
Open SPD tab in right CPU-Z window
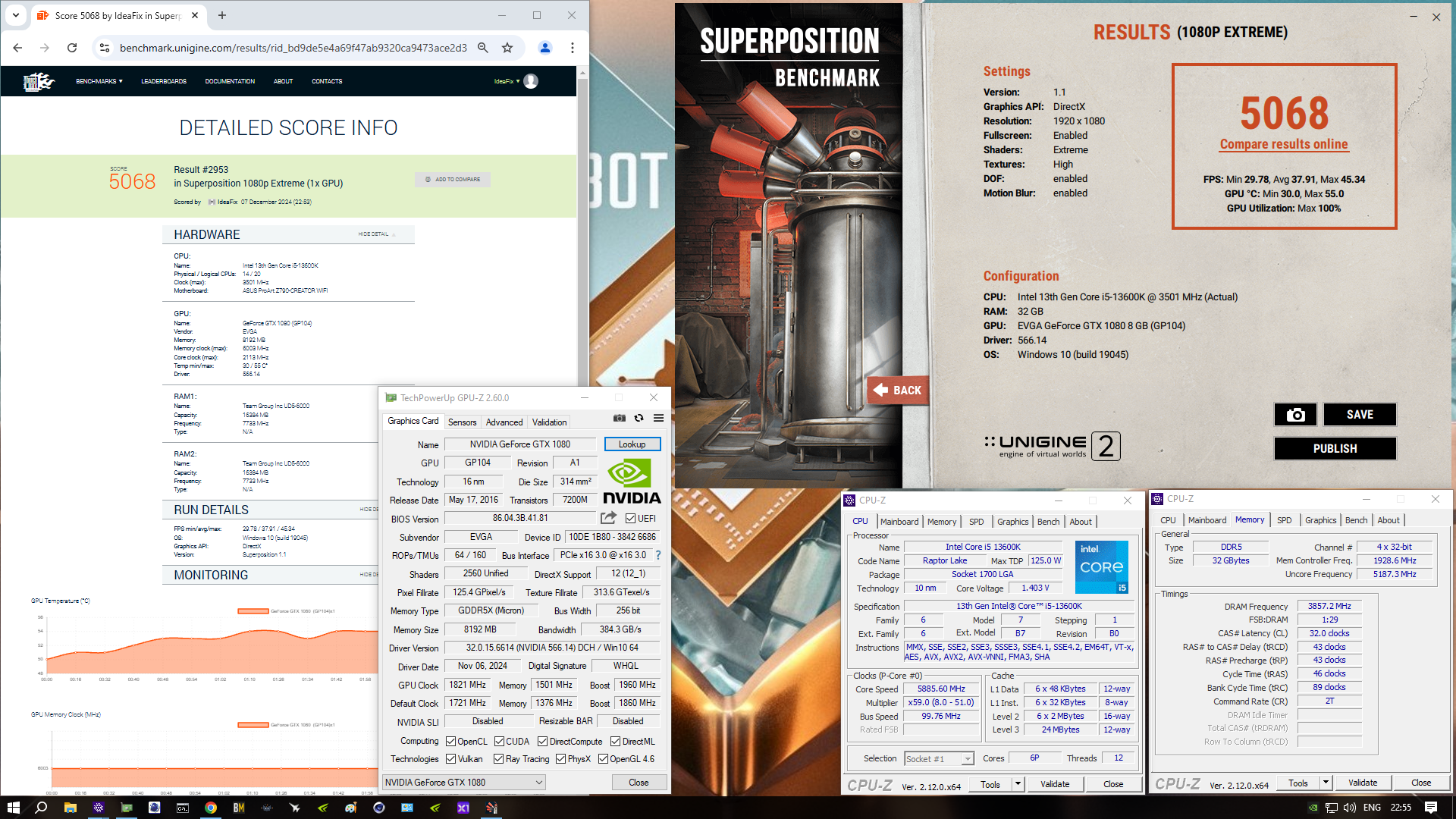[x=1284, y=520]
